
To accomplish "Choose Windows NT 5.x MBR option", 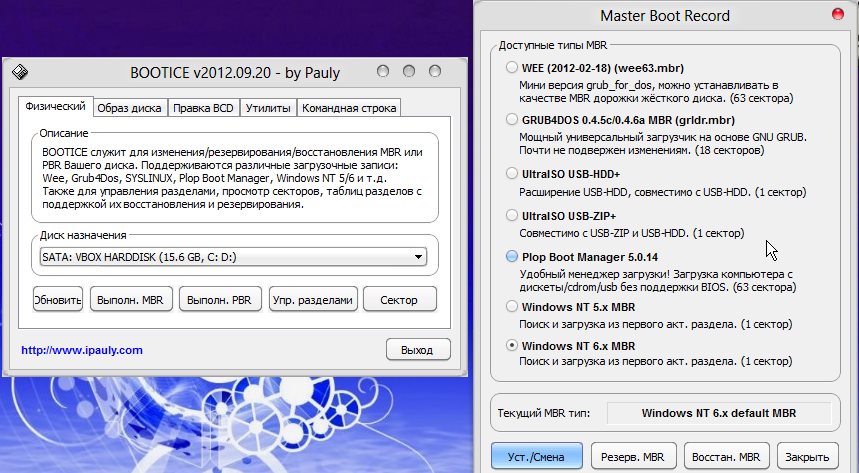I will coord(513,309).
